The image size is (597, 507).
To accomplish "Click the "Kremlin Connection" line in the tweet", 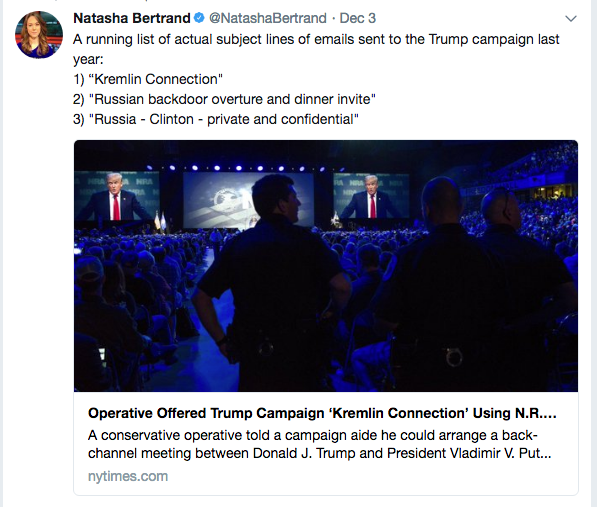I will coord(148,79).
